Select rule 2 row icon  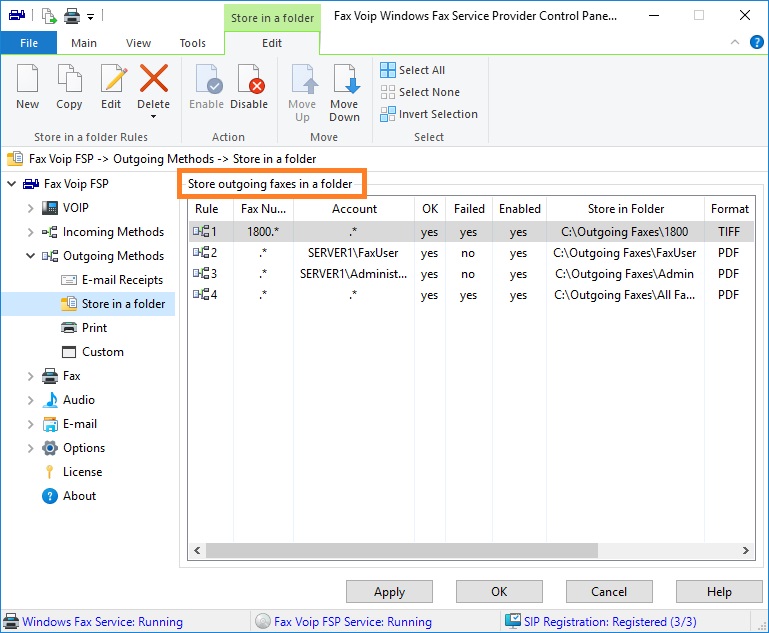201,253
